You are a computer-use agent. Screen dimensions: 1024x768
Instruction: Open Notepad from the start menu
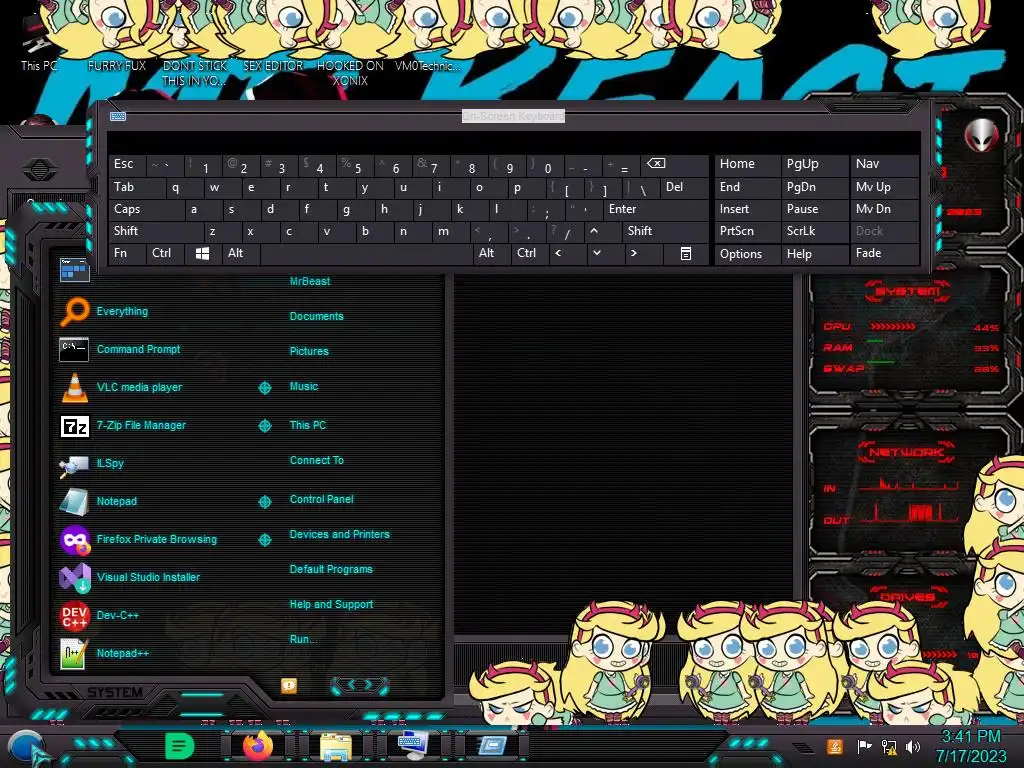[x=99, y=502]
